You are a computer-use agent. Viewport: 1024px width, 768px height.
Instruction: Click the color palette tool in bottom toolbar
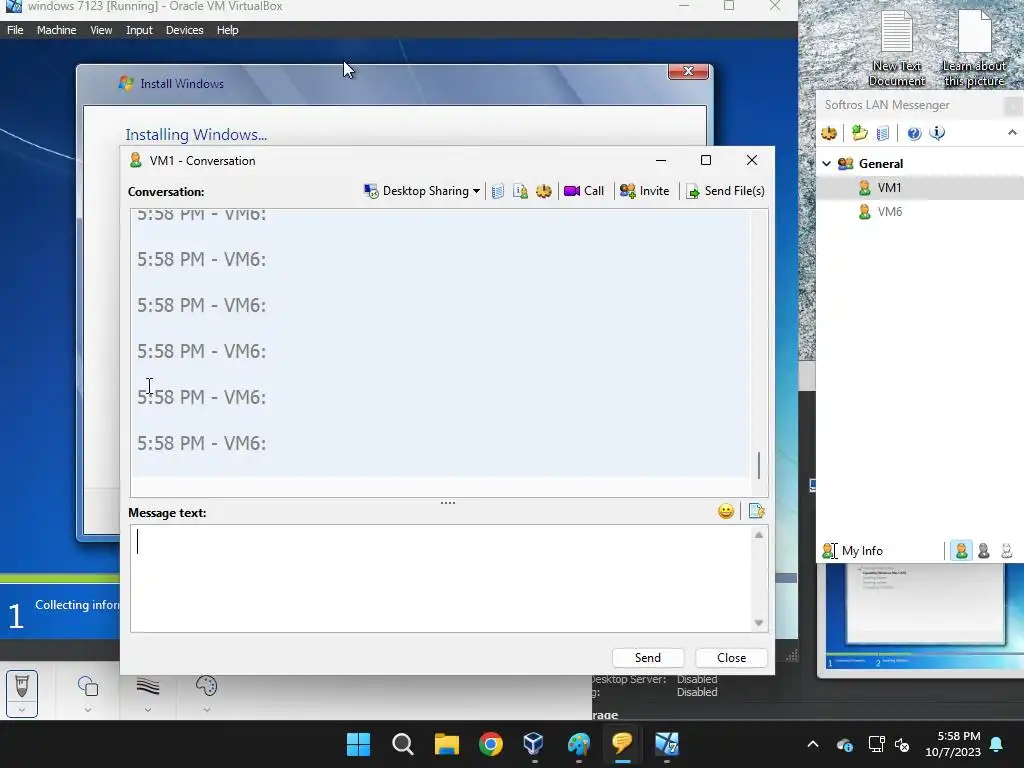206,686
